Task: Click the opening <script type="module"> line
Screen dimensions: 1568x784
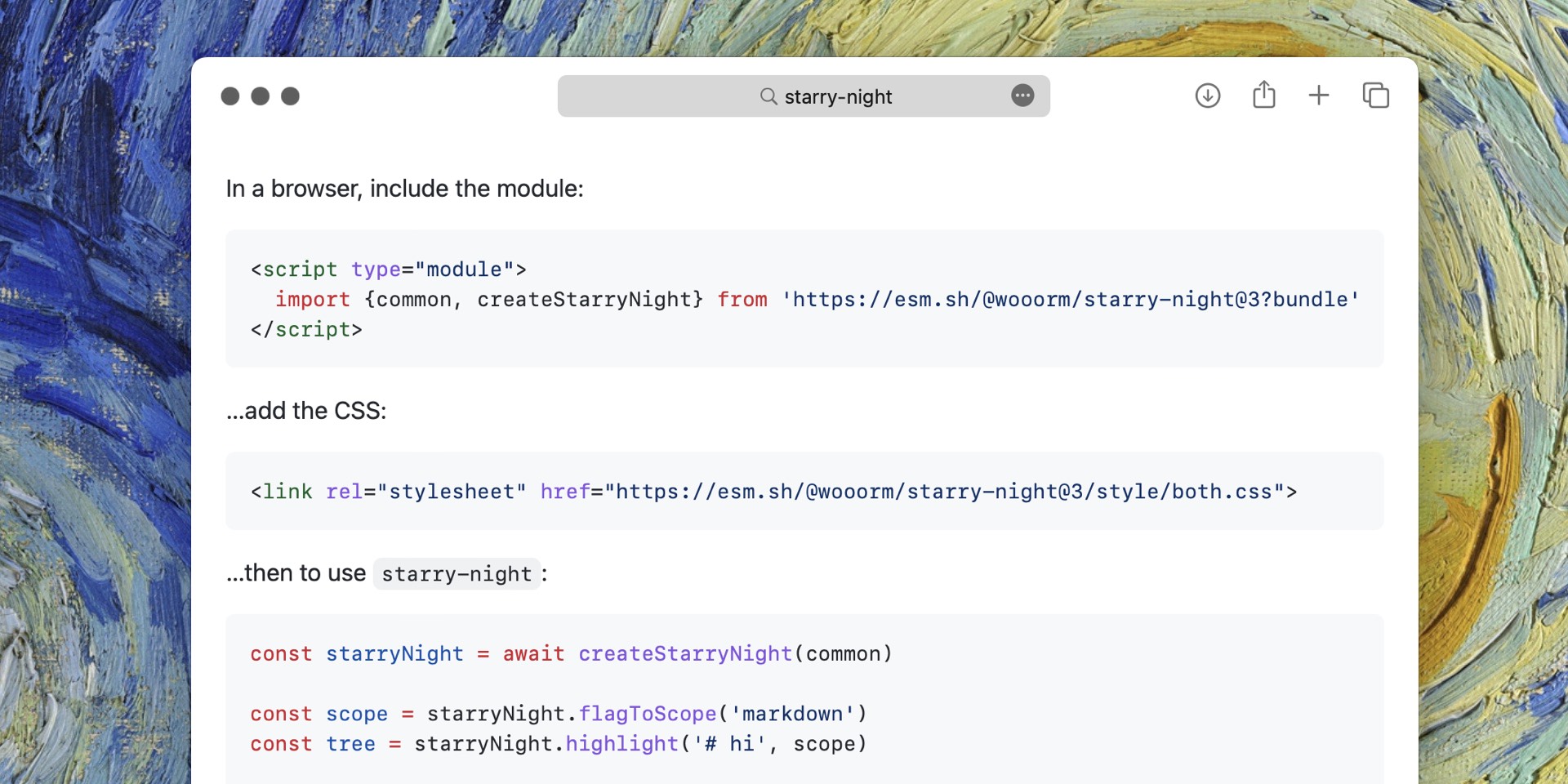Action: (x=389, y=269)
